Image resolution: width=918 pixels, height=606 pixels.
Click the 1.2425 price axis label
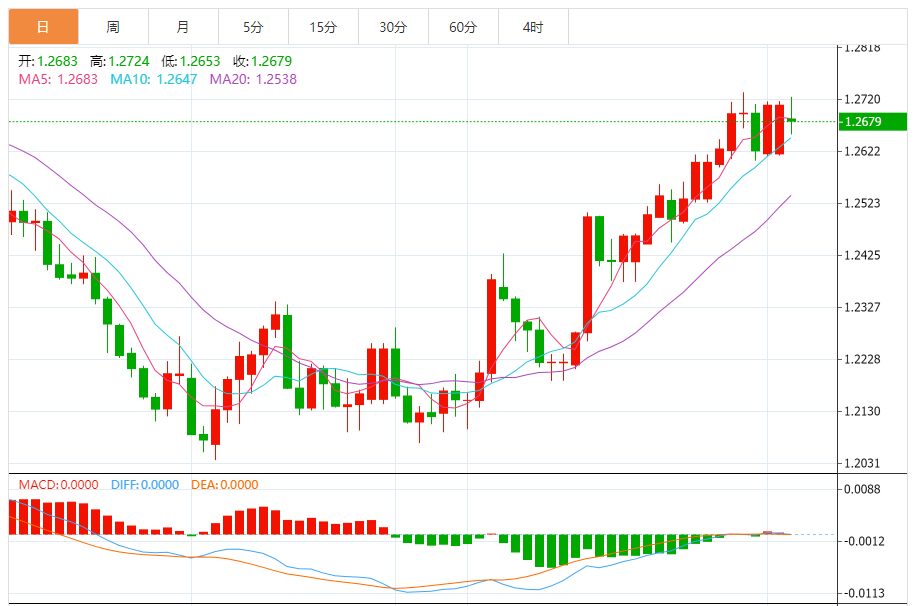pyautogui.click(x=862, y=255)
